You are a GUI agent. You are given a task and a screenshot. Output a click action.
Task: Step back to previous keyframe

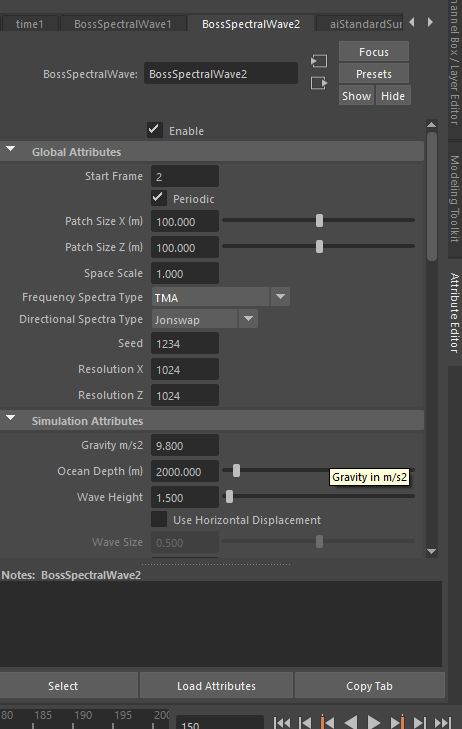[x=327, y=722]
